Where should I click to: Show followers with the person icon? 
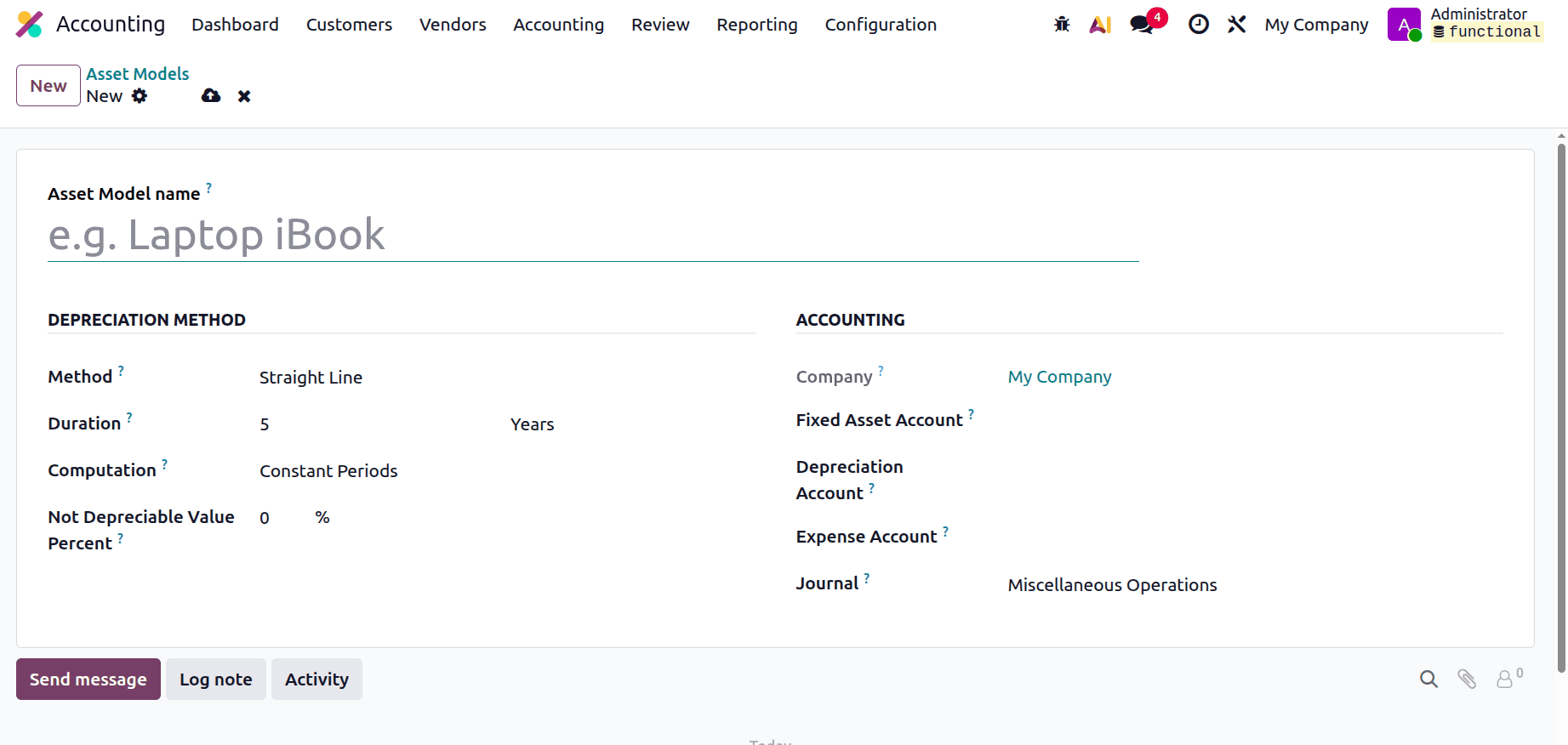1505,679
